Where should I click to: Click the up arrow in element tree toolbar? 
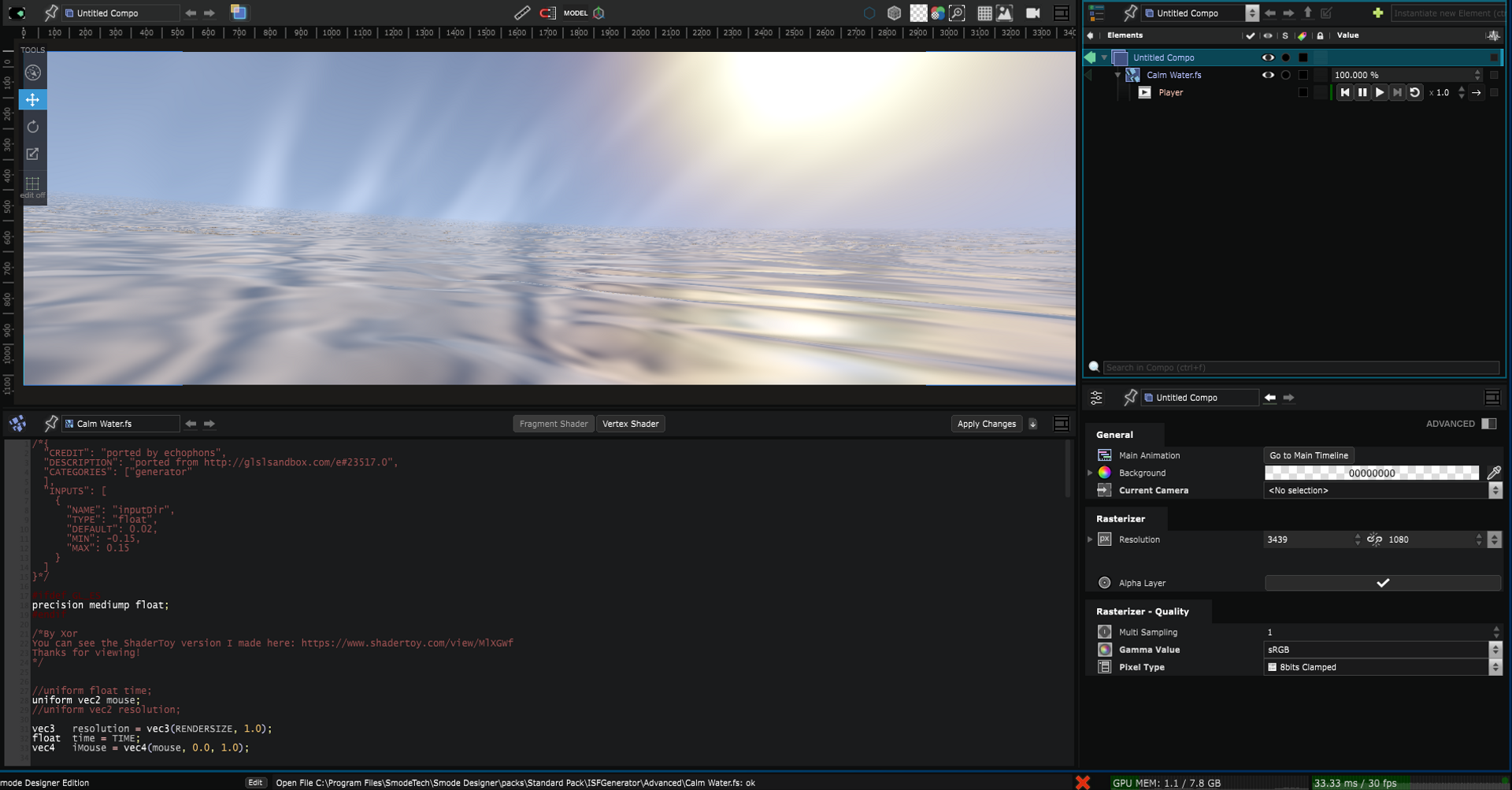point(1308,13)
